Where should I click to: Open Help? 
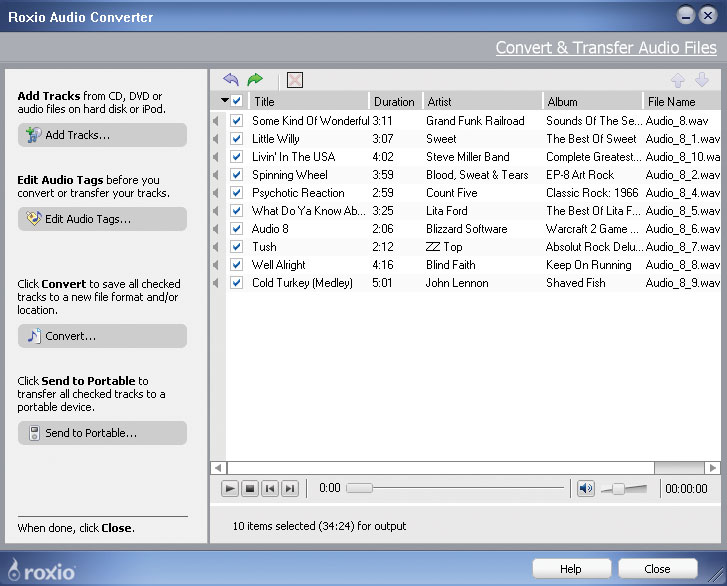click(x=571, y=569)
